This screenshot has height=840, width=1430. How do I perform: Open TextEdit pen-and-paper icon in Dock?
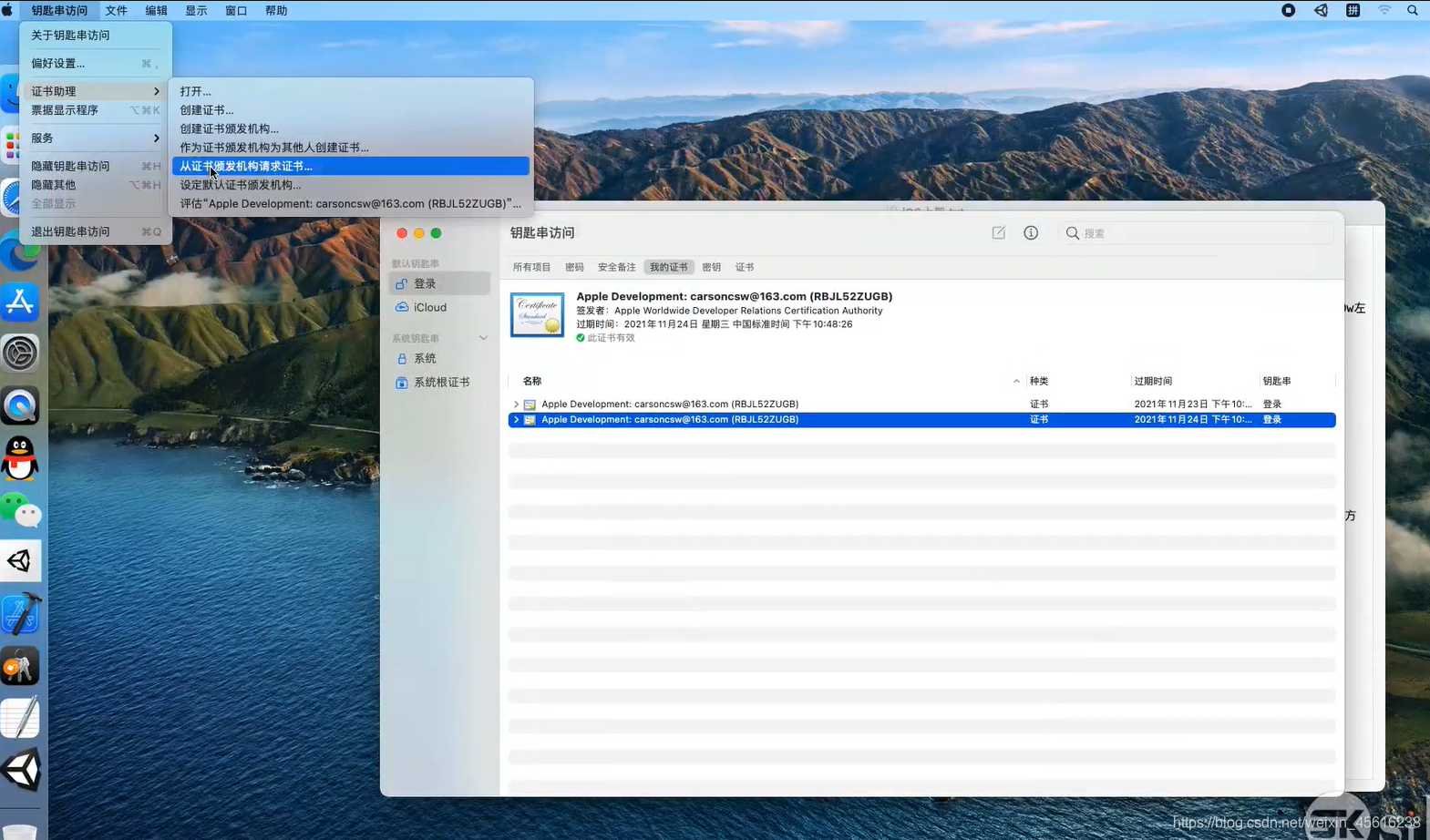(x=20, y=718)
